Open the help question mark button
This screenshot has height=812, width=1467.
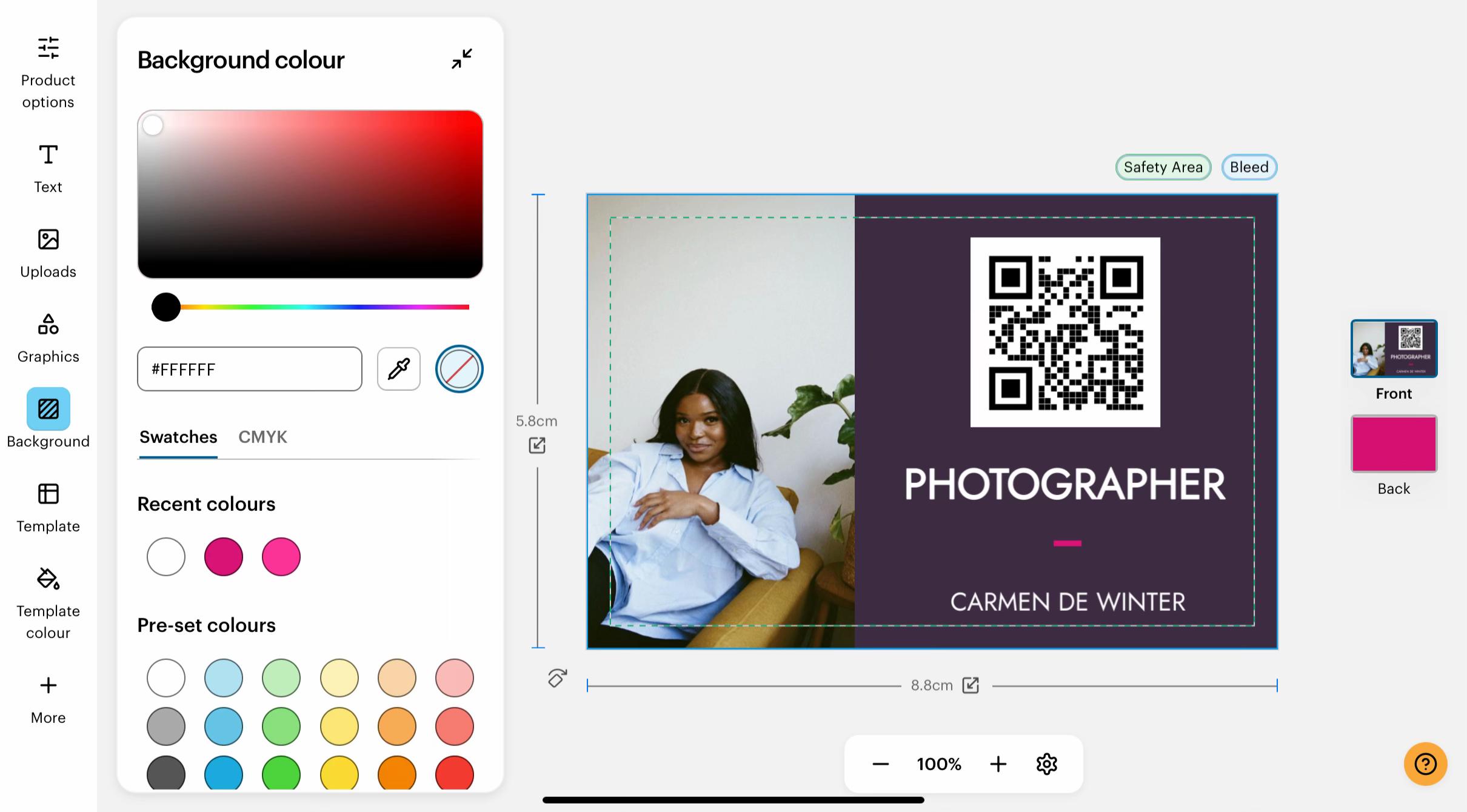tap(1425, 764)
